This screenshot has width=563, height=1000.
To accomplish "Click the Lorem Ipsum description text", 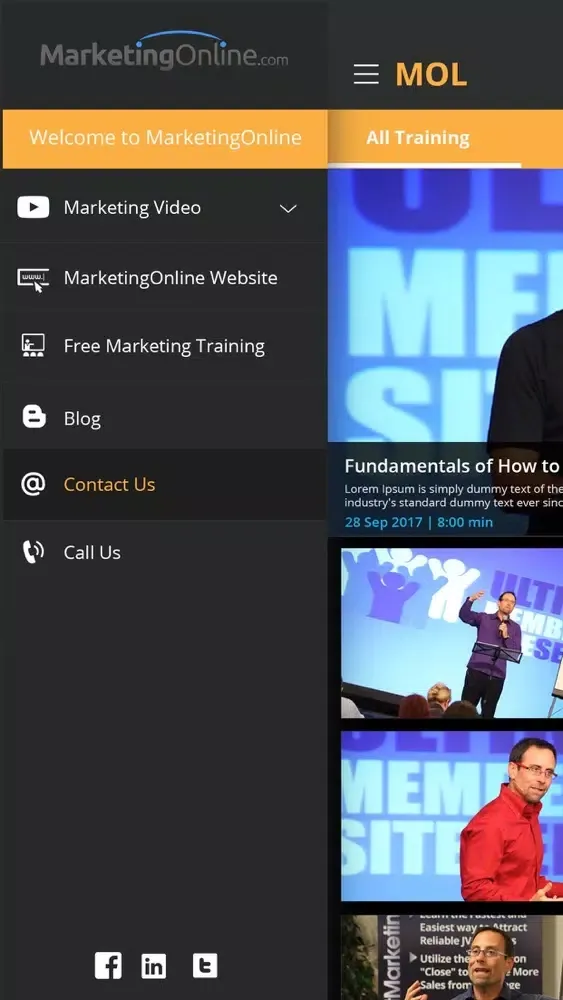I will coord(453,496).
